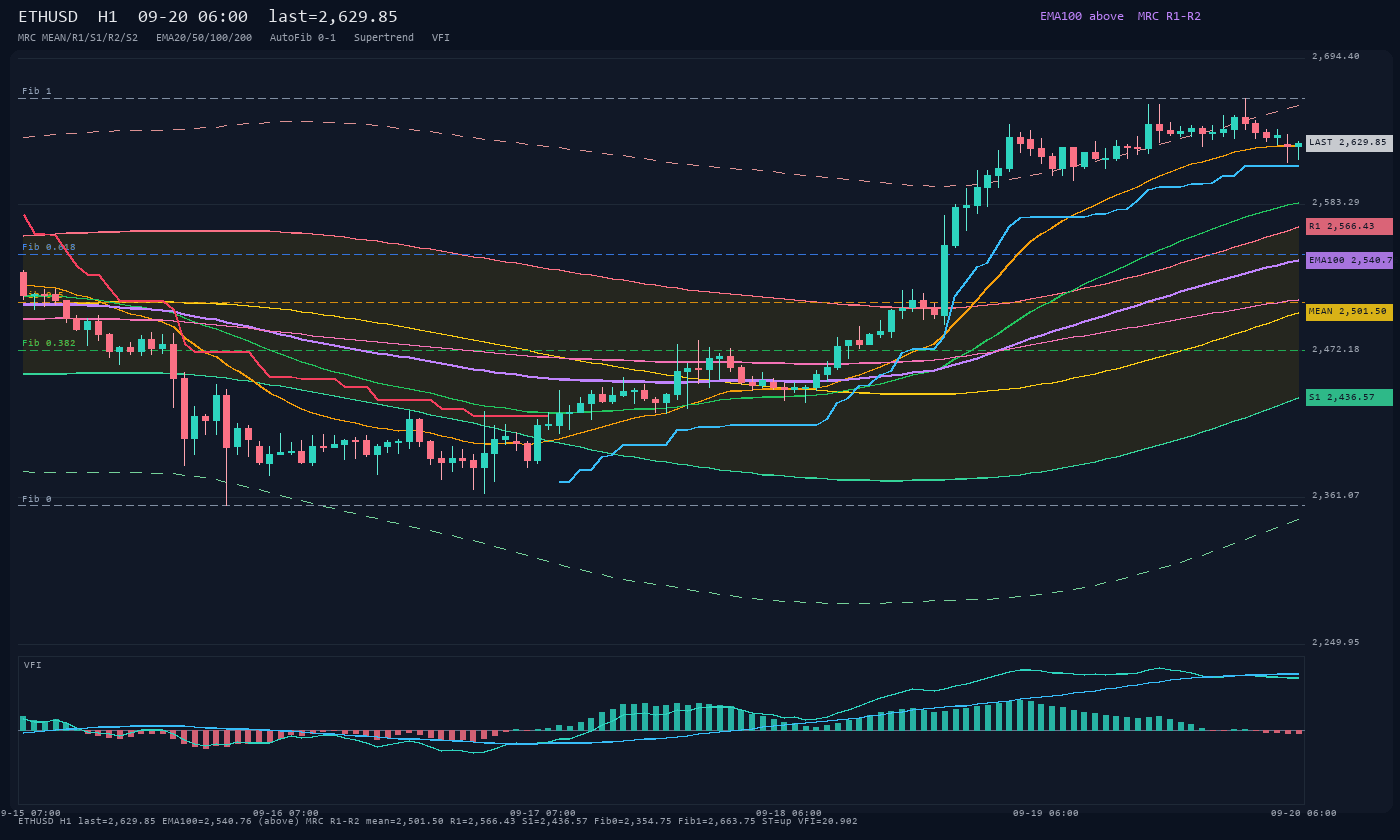Click the LAST 2,629.85 price tag
Viewport: 1400px width, 840px height.
[1349, 143]
